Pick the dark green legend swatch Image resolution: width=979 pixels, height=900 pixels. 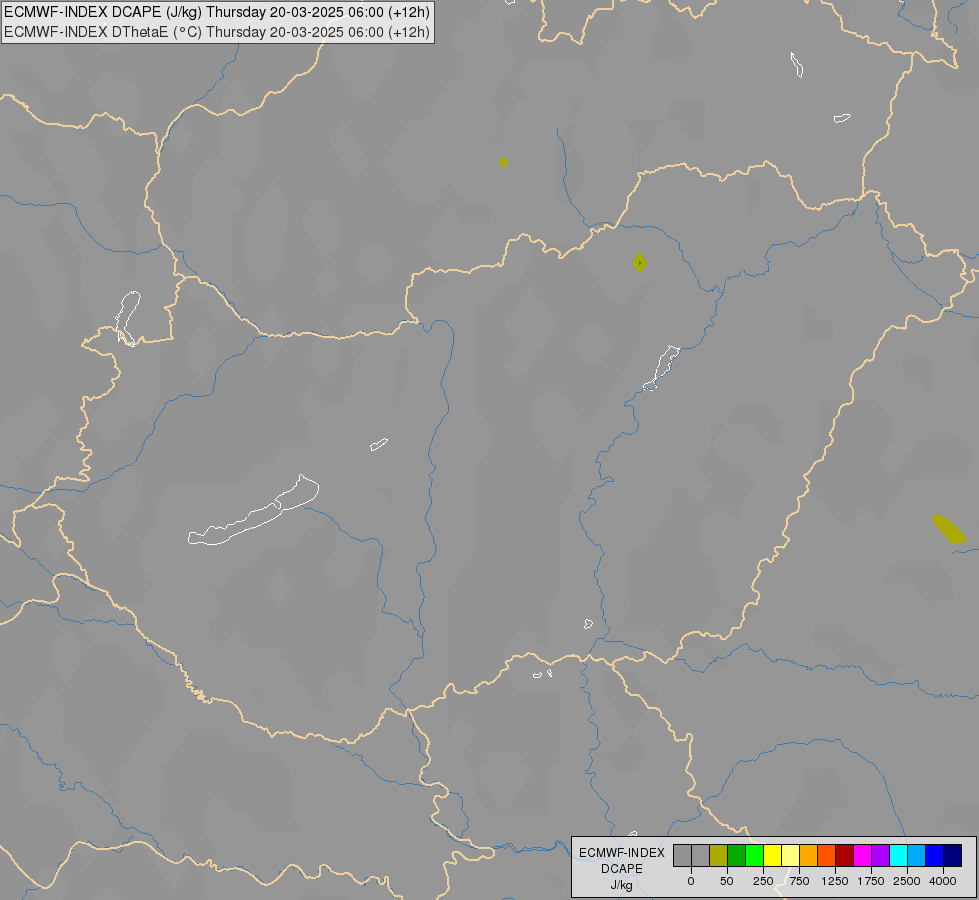tap(737, 855)
